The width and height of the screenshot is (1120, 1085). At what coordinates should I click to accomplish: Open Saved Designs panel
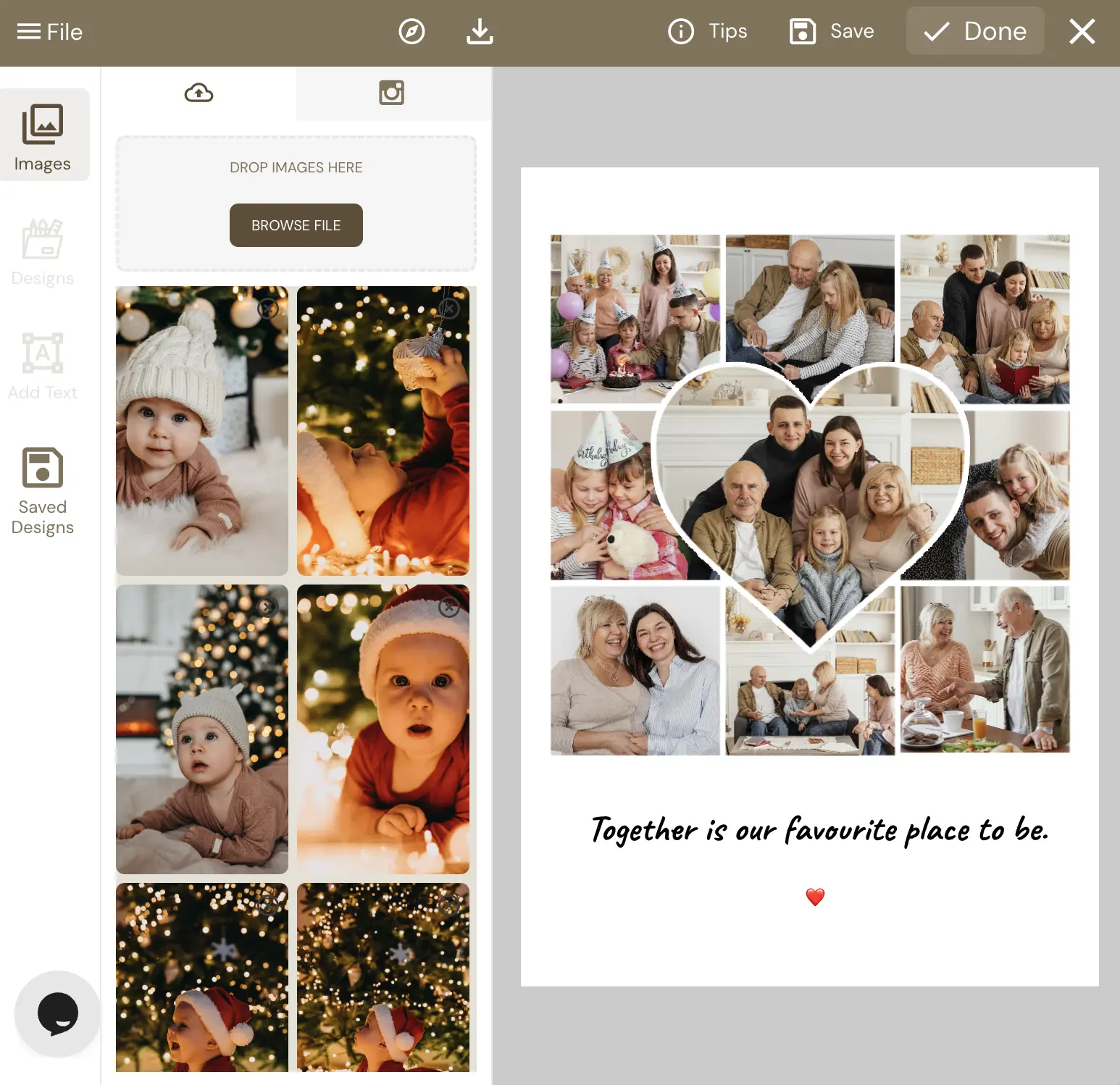(43, 491)
